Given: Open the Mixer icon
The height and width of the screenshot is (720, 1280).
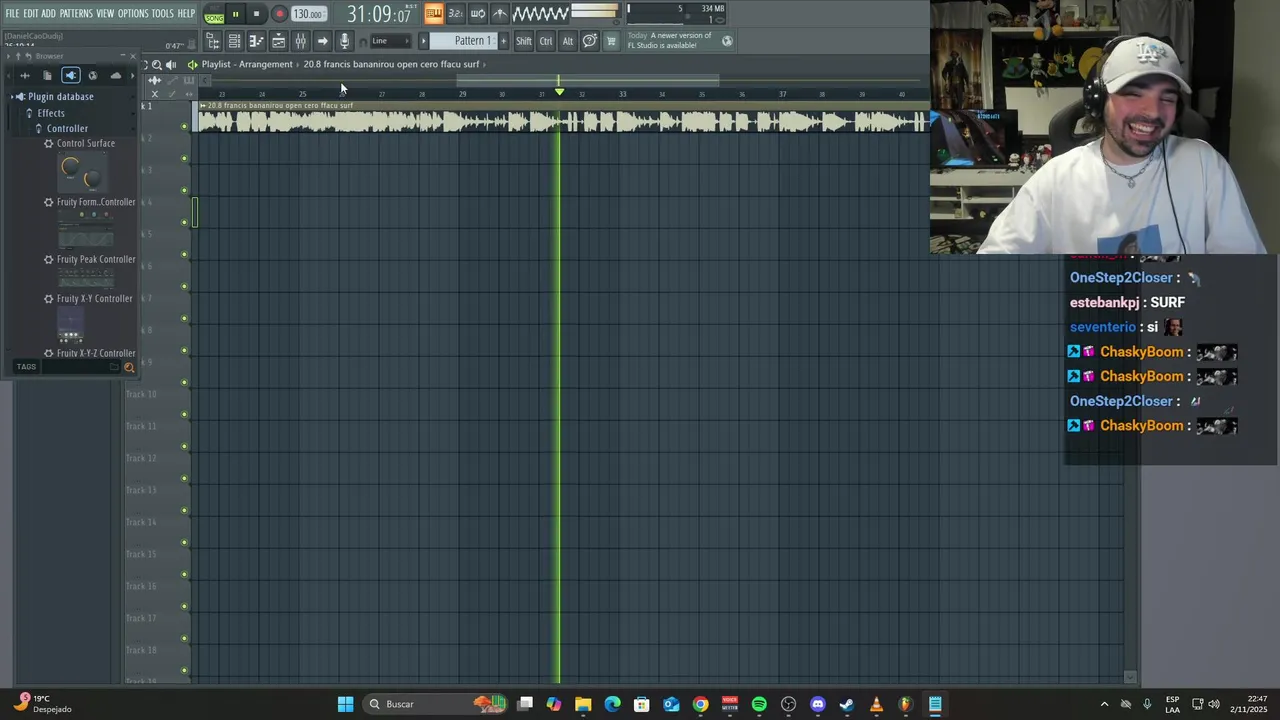Looking at the screenshot, I should tap(300, 41).
